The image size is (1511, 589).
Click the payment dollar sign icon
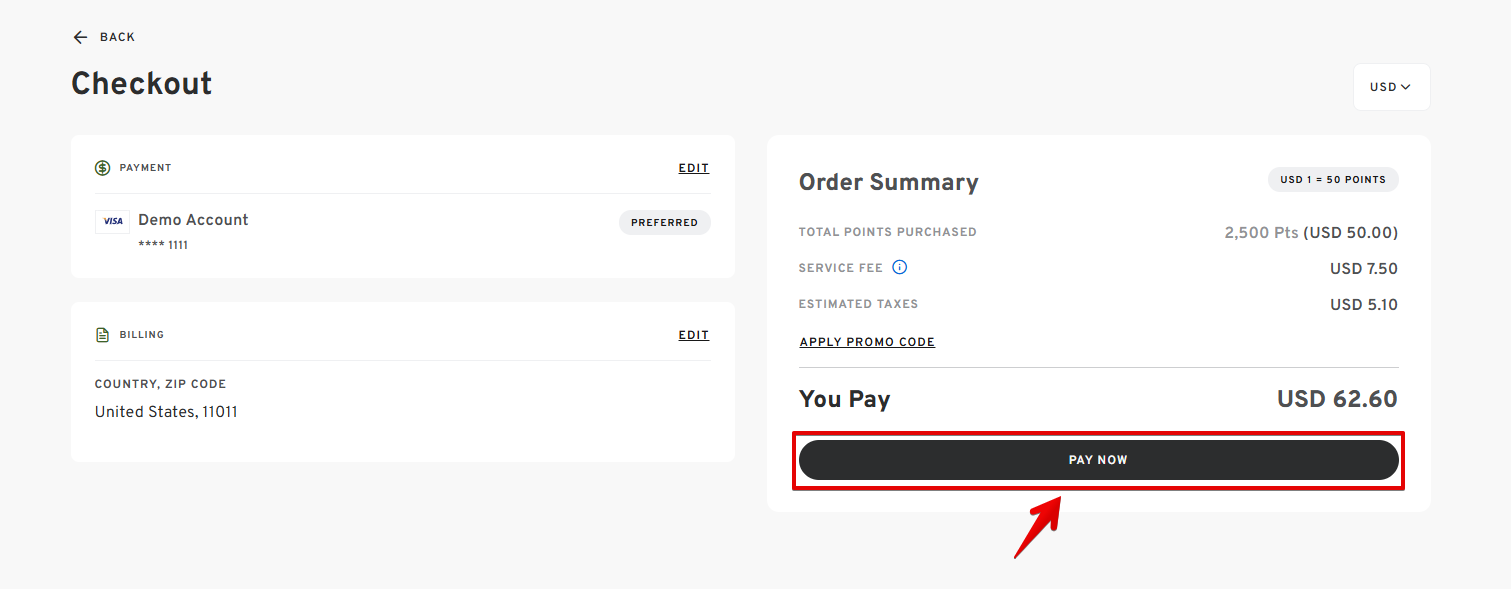[103, 168]
